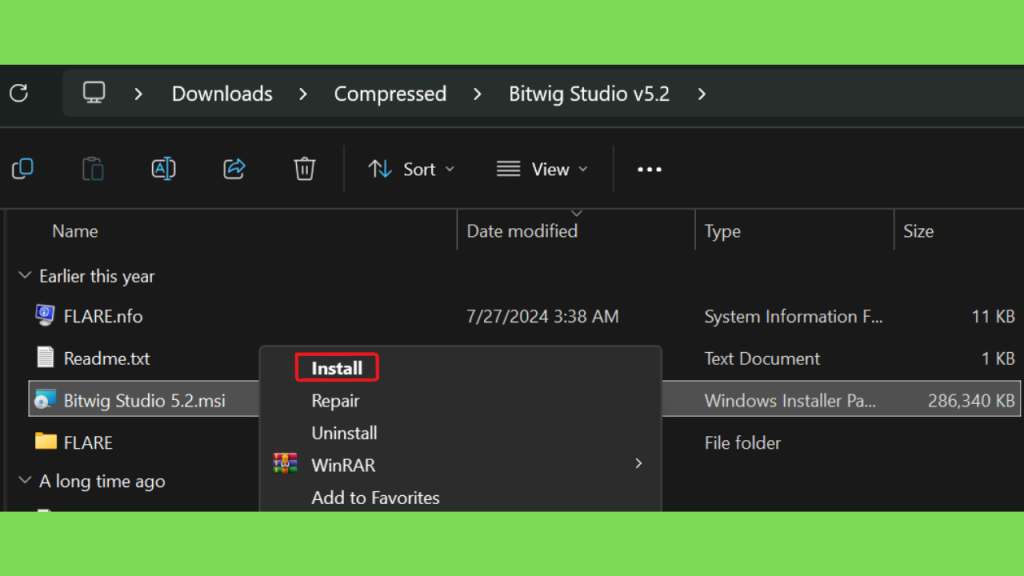
Task: Click the 1 KB size cell
Action: coord(998,359)
